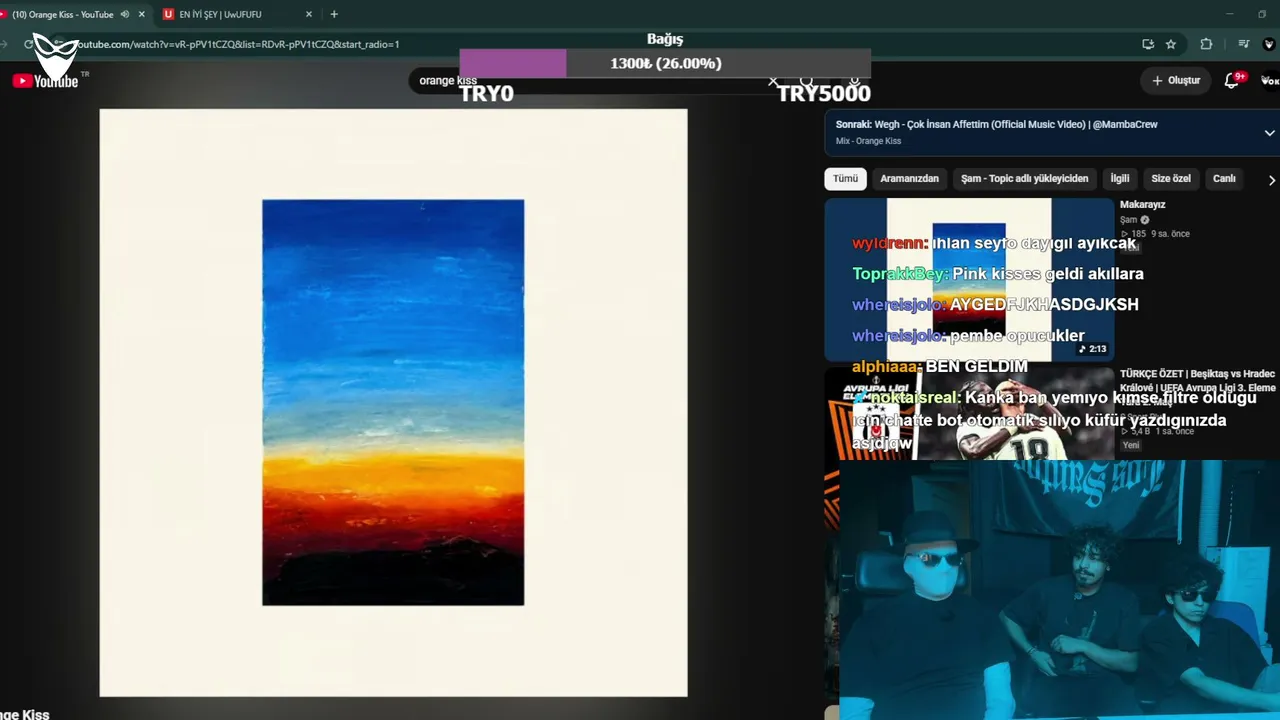Open the YouTube account avatar menu
Viewport: 1280px width, 720px height.
tap(1270, 80)
